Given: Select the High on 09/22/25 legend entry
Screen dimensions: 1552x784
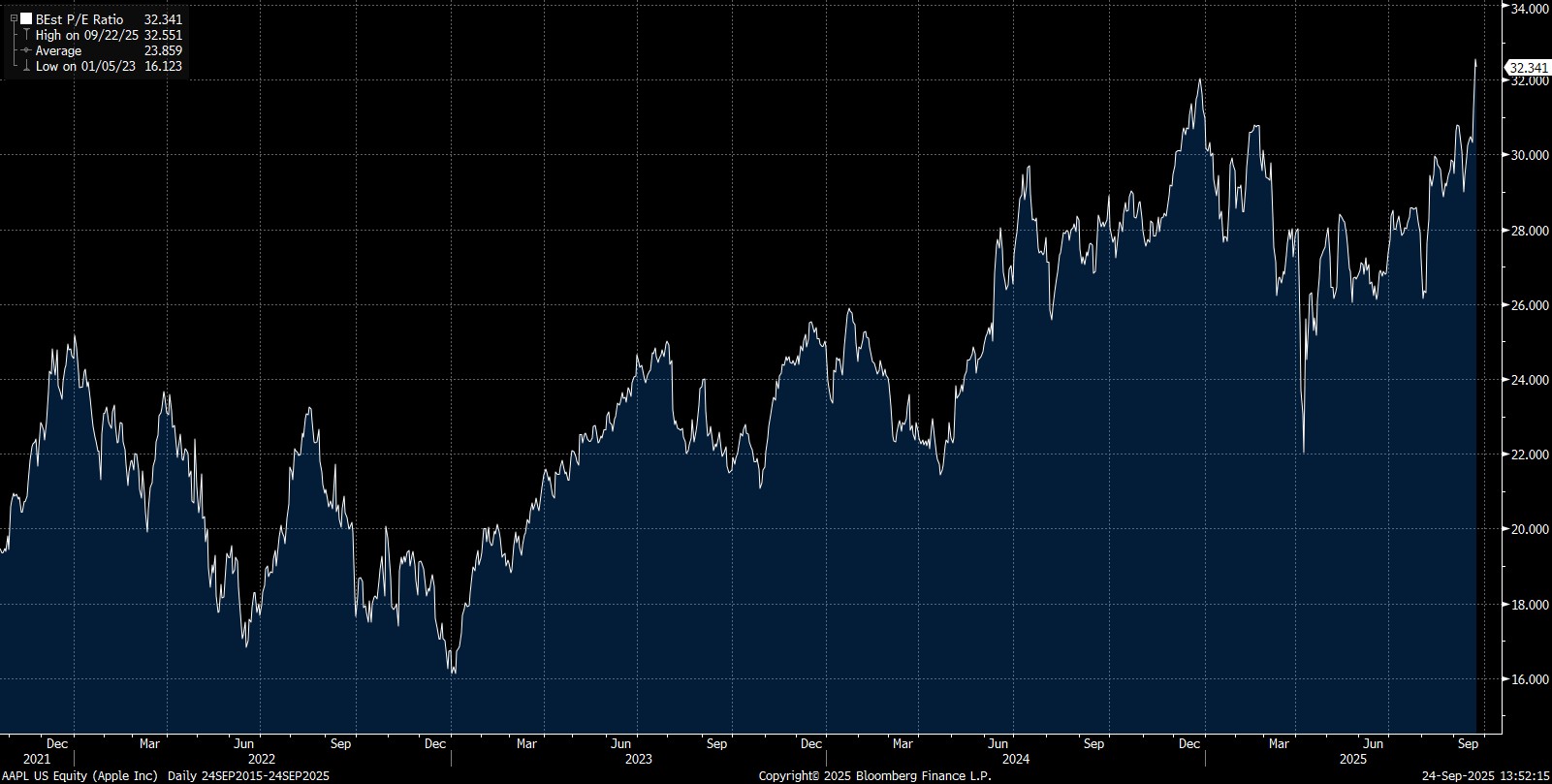Looking at the screenshot, I should tap(87, 35).
